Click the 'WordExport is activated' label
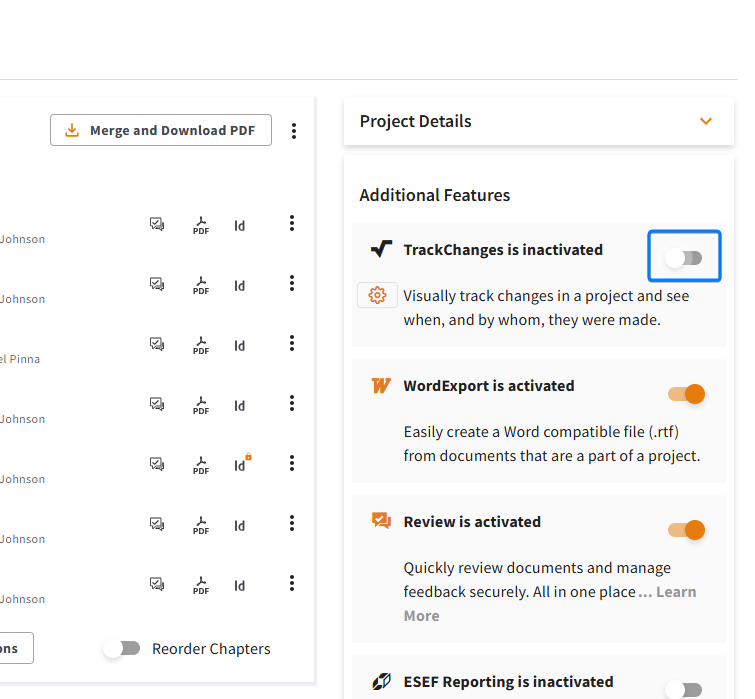Screen dimensions: 755x699 489,386
